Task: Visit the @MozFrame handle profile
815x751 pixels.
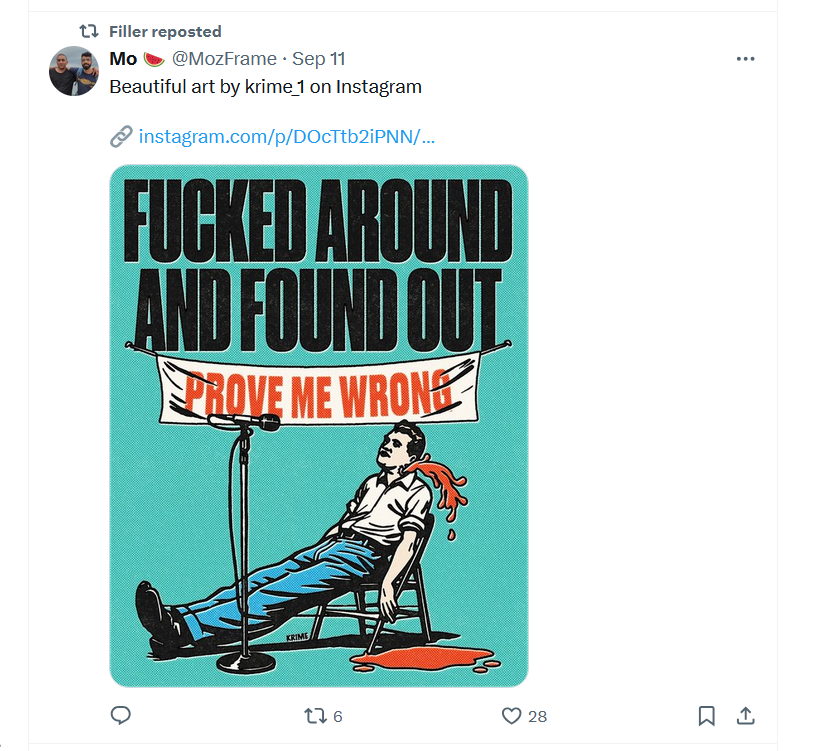Action: [x=224, y=59]
